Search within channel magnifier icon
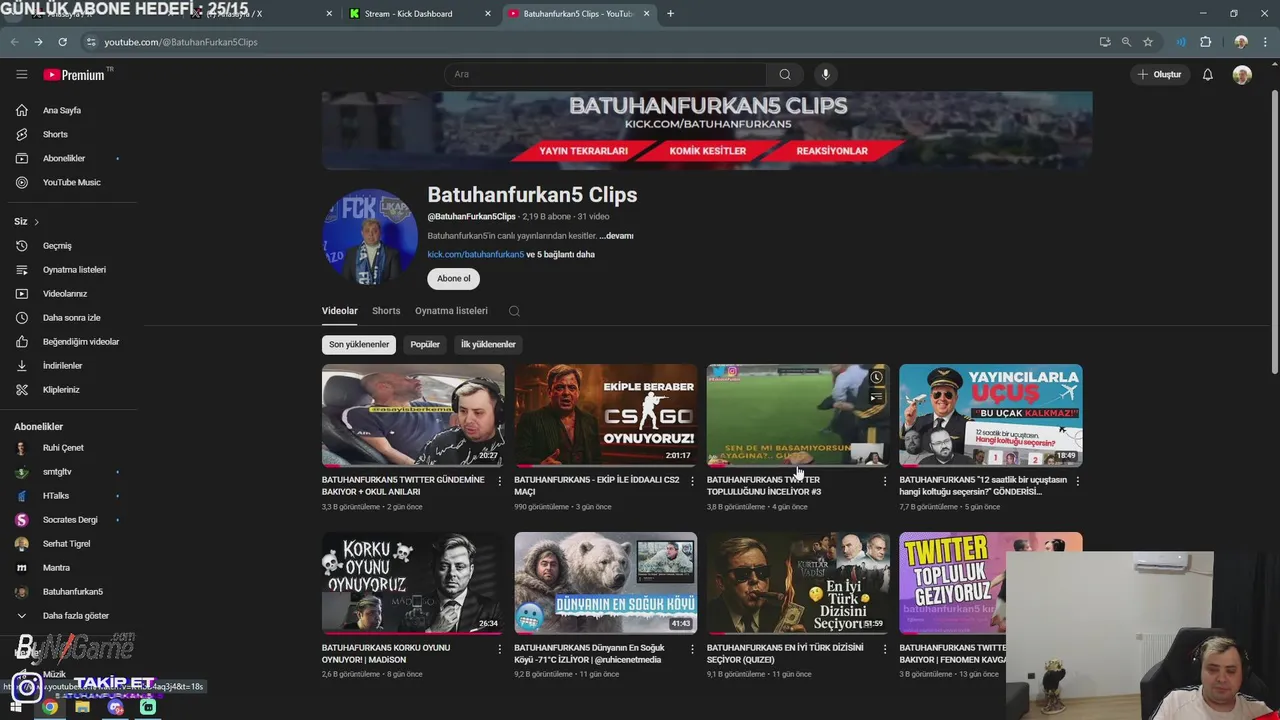This screenshot has height=720, width=1280. pos(514,311)
